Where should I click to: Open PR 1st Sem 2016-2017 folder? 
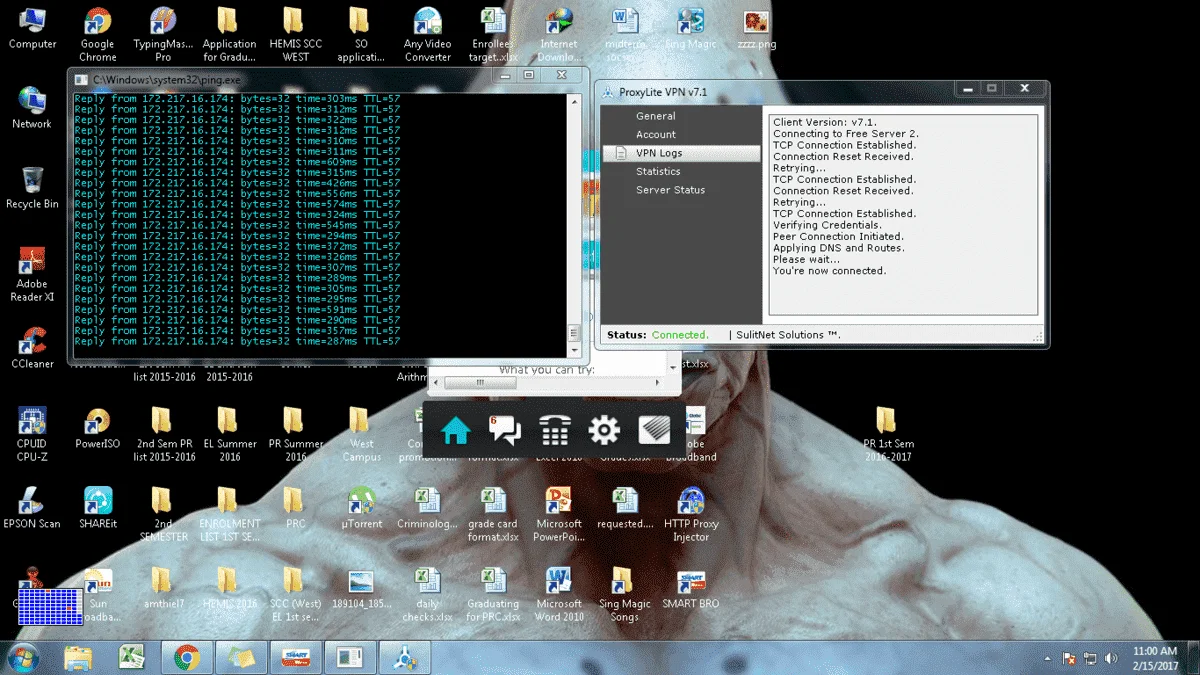point(889,434)
